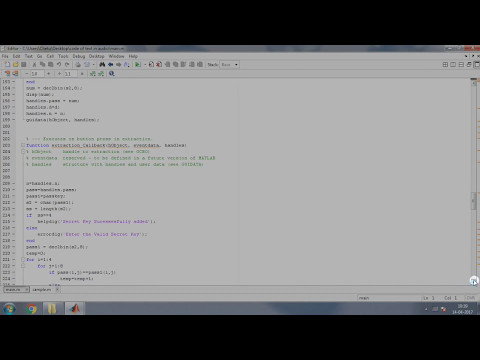Copy the selection using toolbar icon
The width and height of the screenshot is (480, 360).
pyautogui.click(x=42, y=64)
